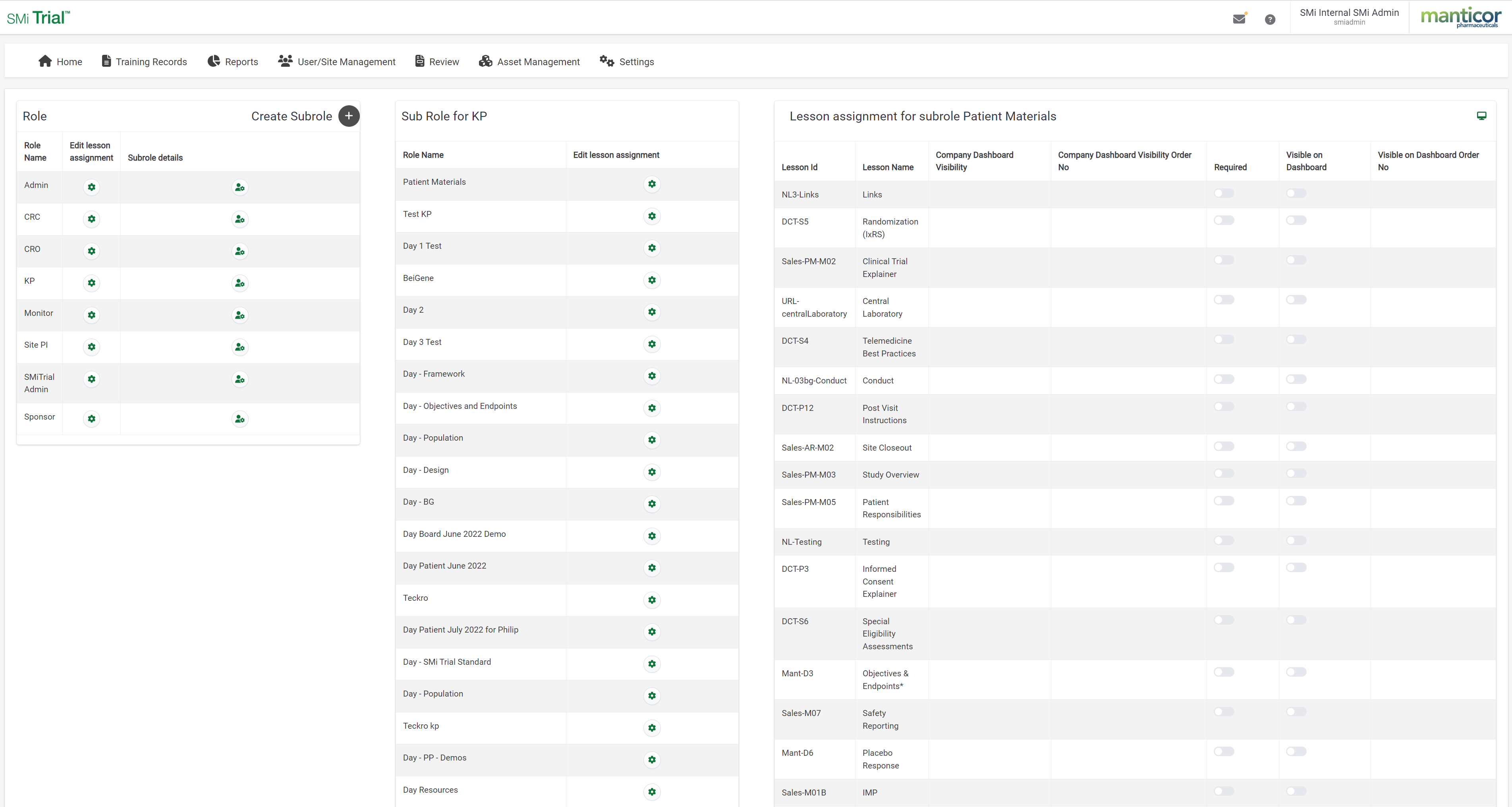The image size is (1512, 807).
Task: Click the edit lesson gear for Day Resources
Action: (651, 792)
